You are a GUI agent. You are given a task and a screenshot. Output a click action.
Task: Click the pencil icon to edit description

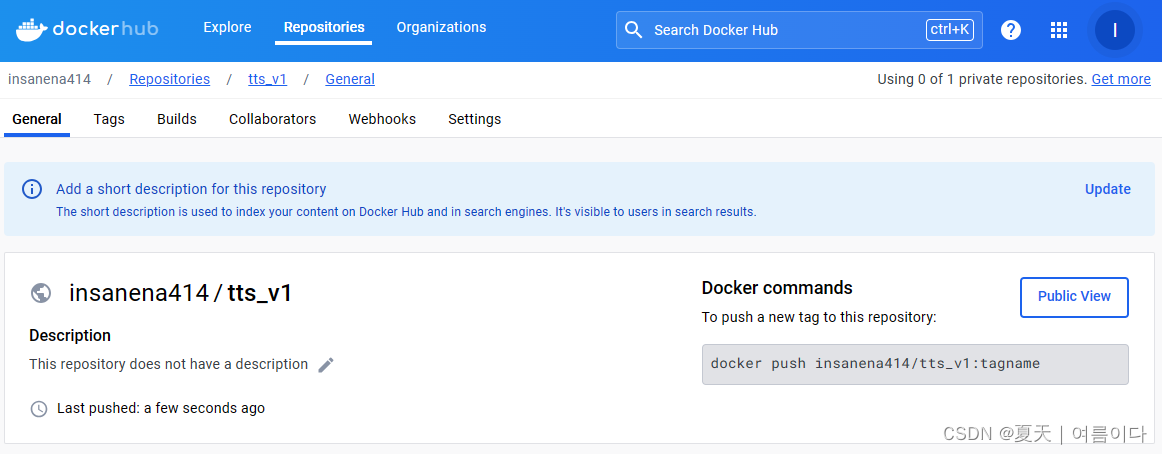[x=326, y=365]
